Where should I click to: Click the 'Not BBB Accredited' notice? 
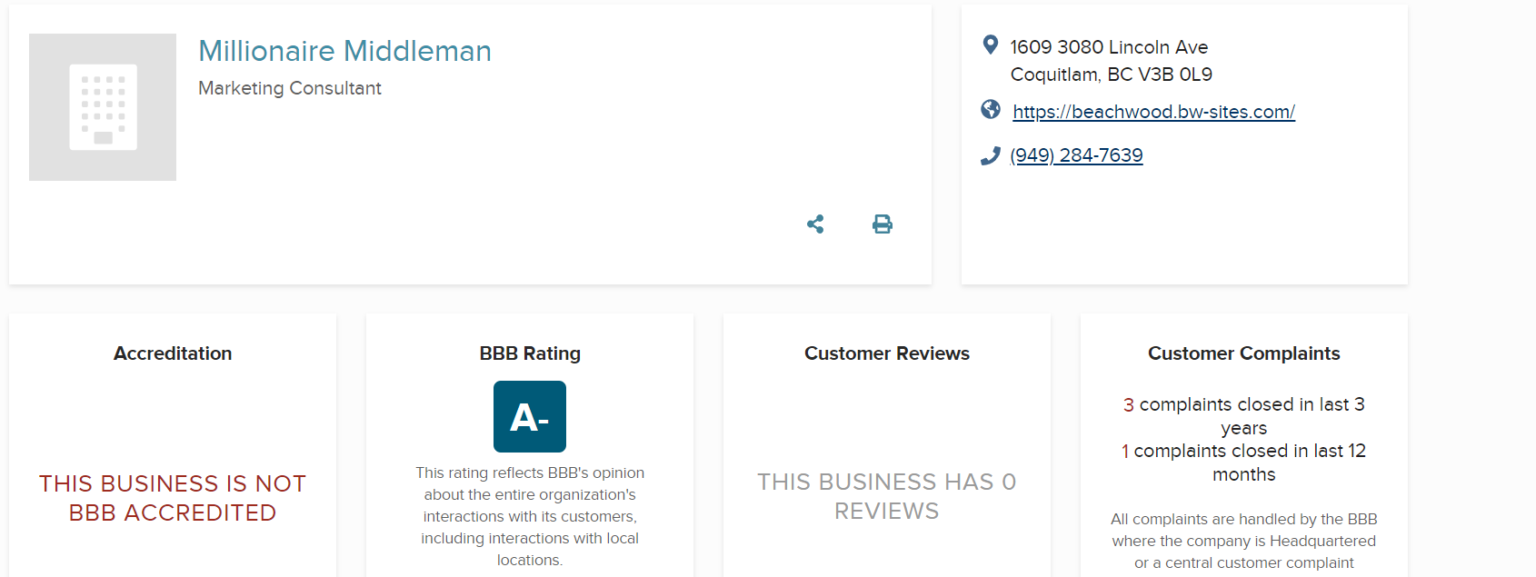click(x=173, y=498)
